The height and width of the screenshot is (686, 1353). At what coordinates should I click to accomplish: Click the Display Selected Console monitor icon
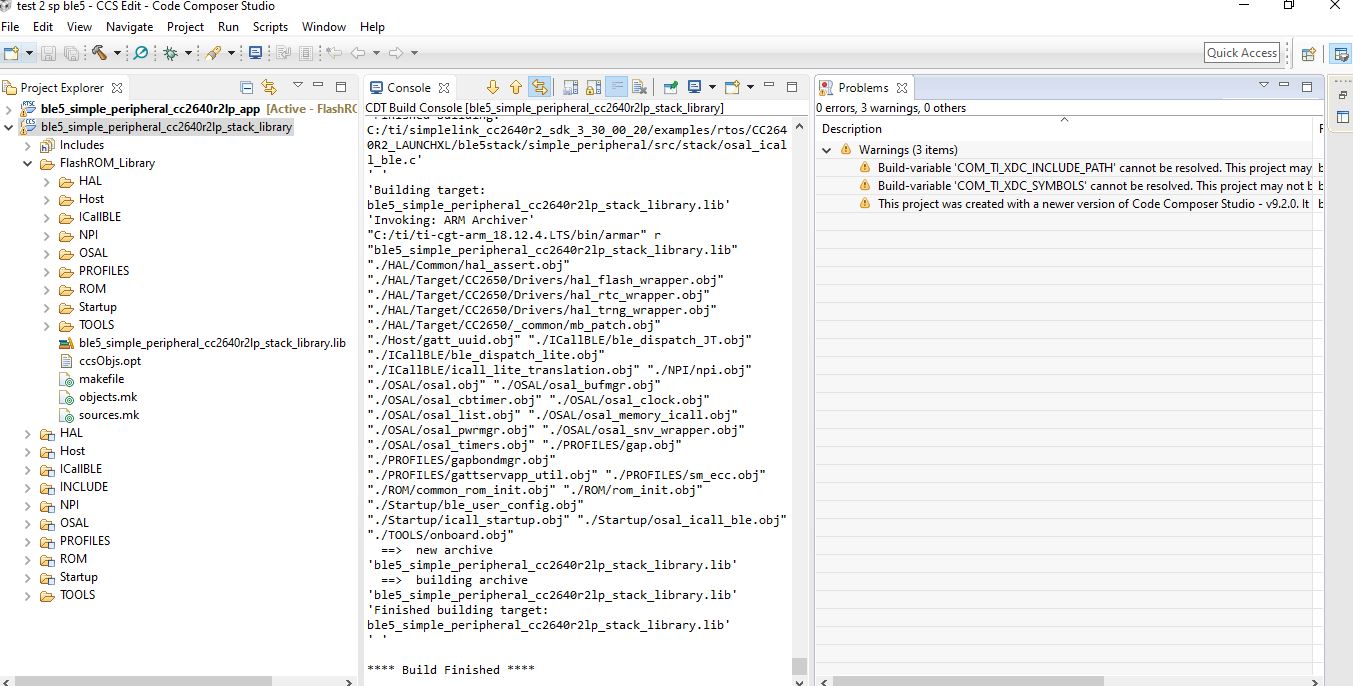click(695, 87)
